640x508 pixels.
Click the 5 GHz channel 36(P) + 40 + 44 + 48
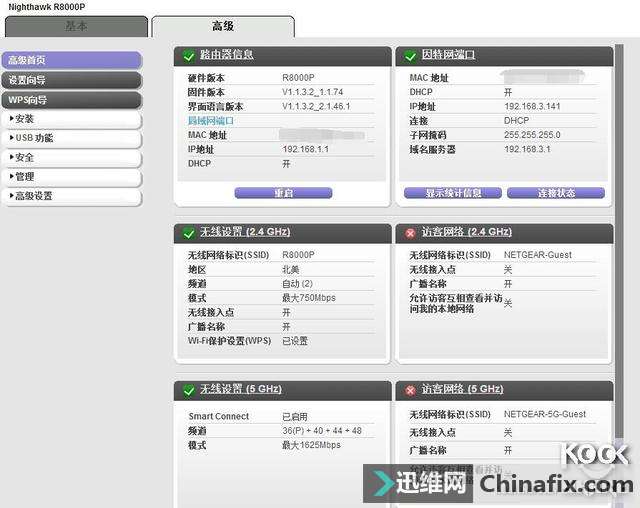[x=322, y=431]
